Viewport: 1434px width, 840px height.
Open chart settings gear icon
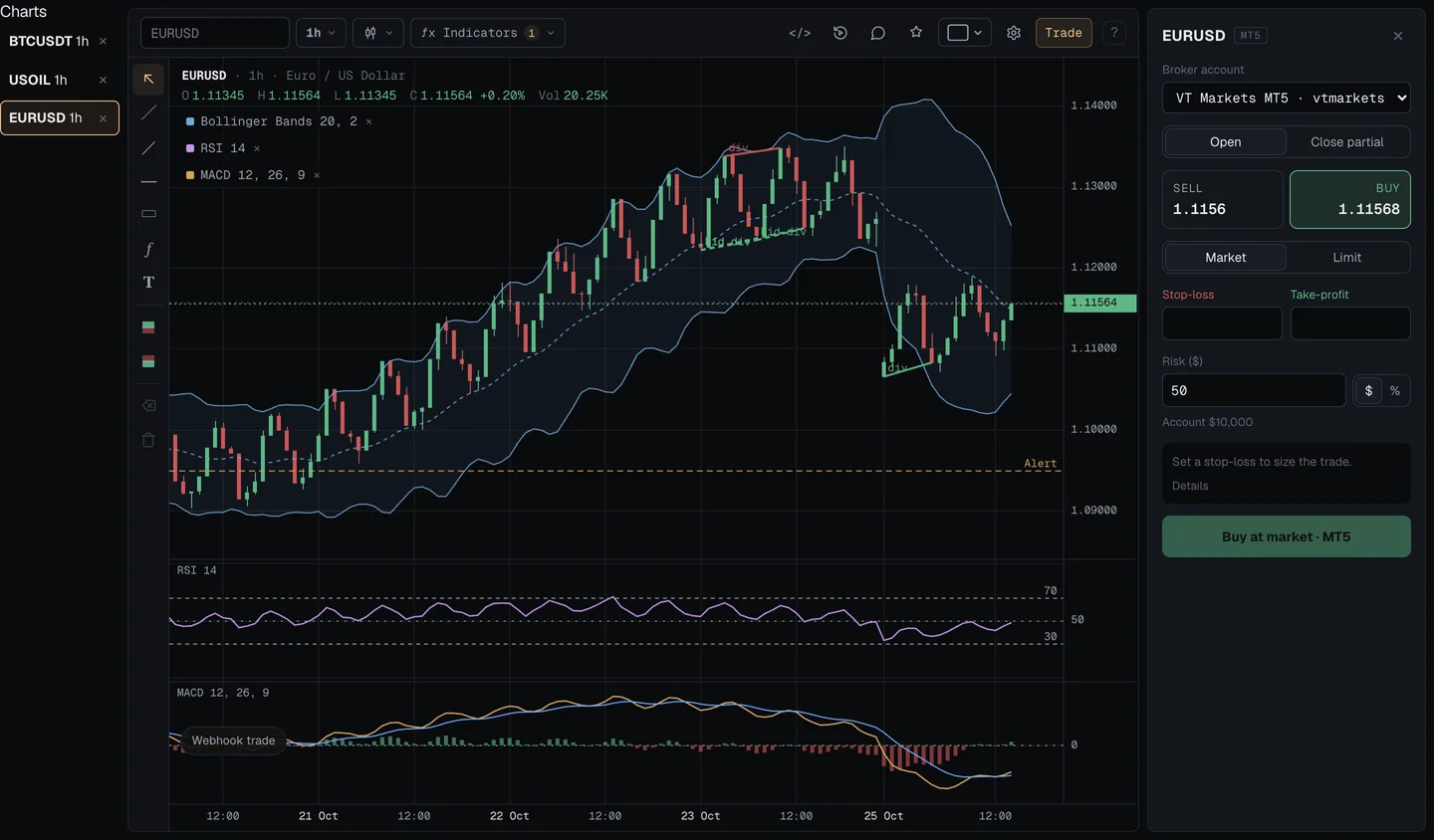click(x=1014, y=33)
